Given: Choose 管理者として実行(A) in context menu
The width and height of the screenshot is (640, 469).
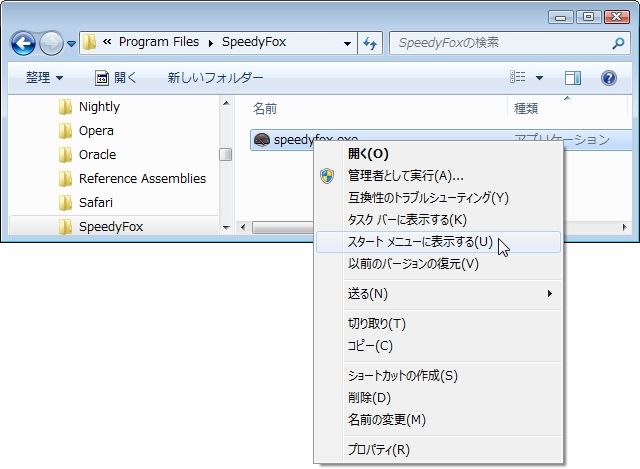Looking at the screenshot, I should click(438, 176).
